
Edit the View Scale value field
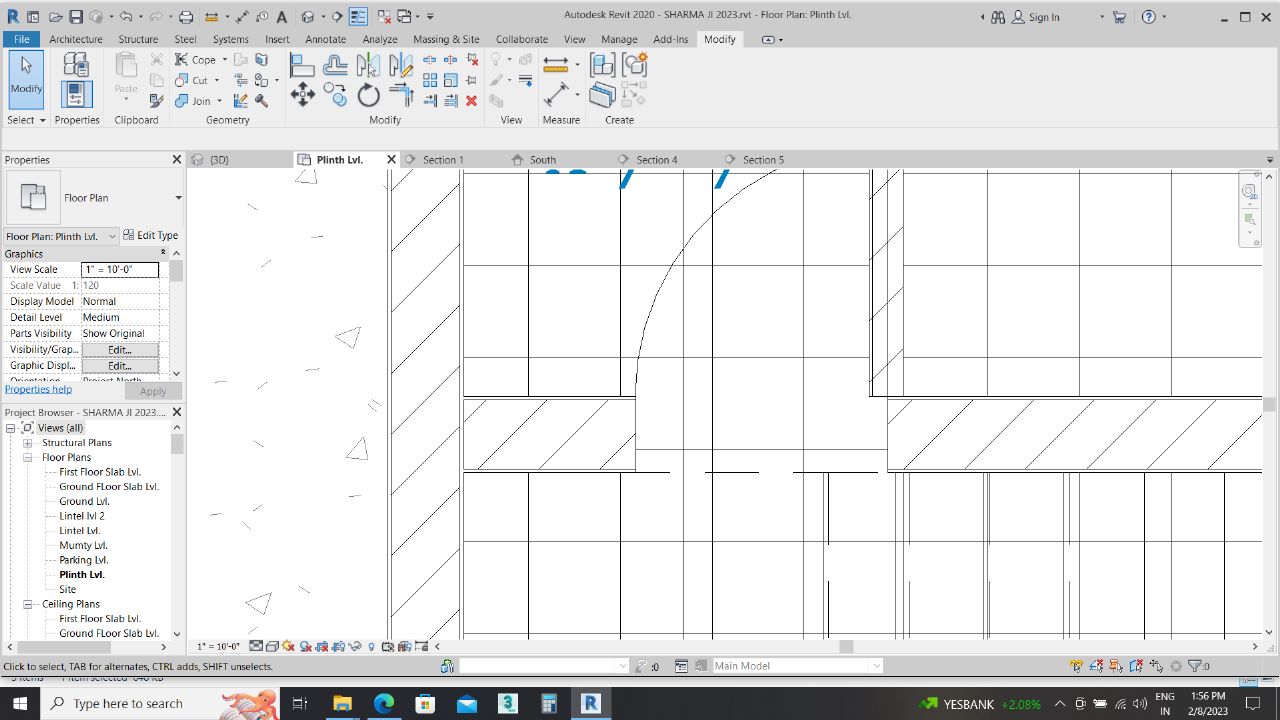pyautogui.click(x=120, y=269)
